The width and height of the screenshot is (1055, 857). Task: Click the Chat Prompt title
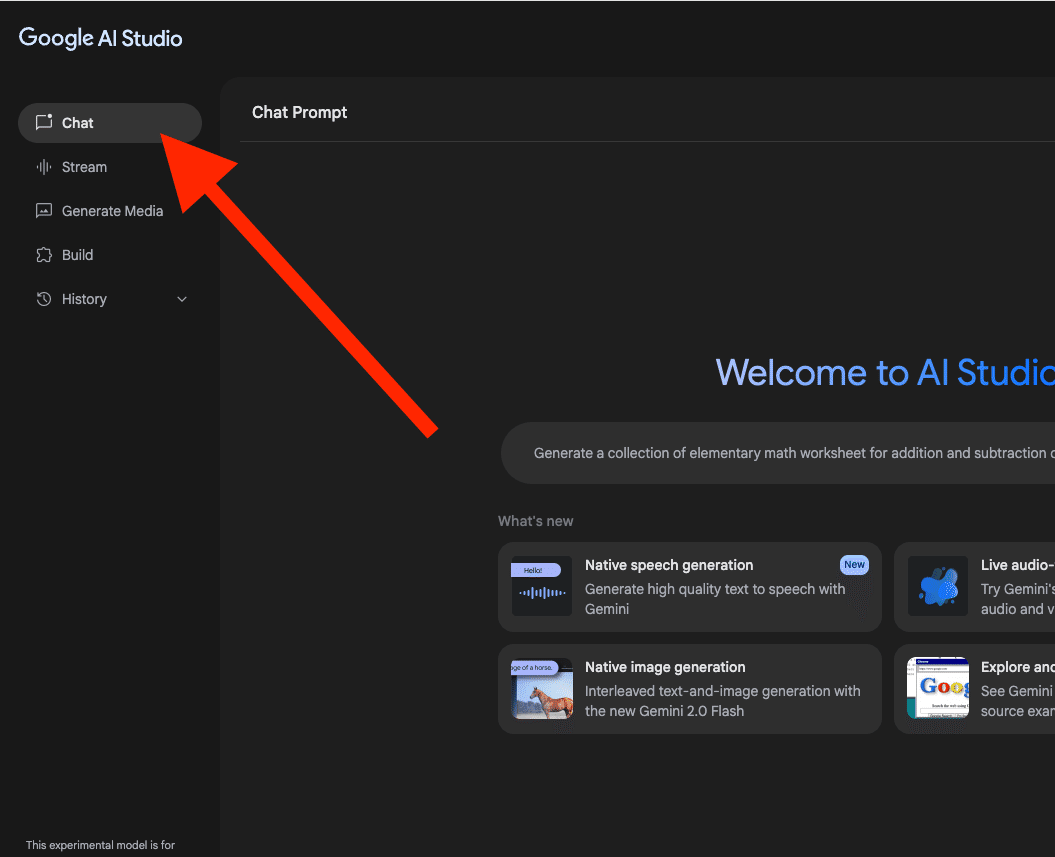pyautogui.click(x=299, y=112)
